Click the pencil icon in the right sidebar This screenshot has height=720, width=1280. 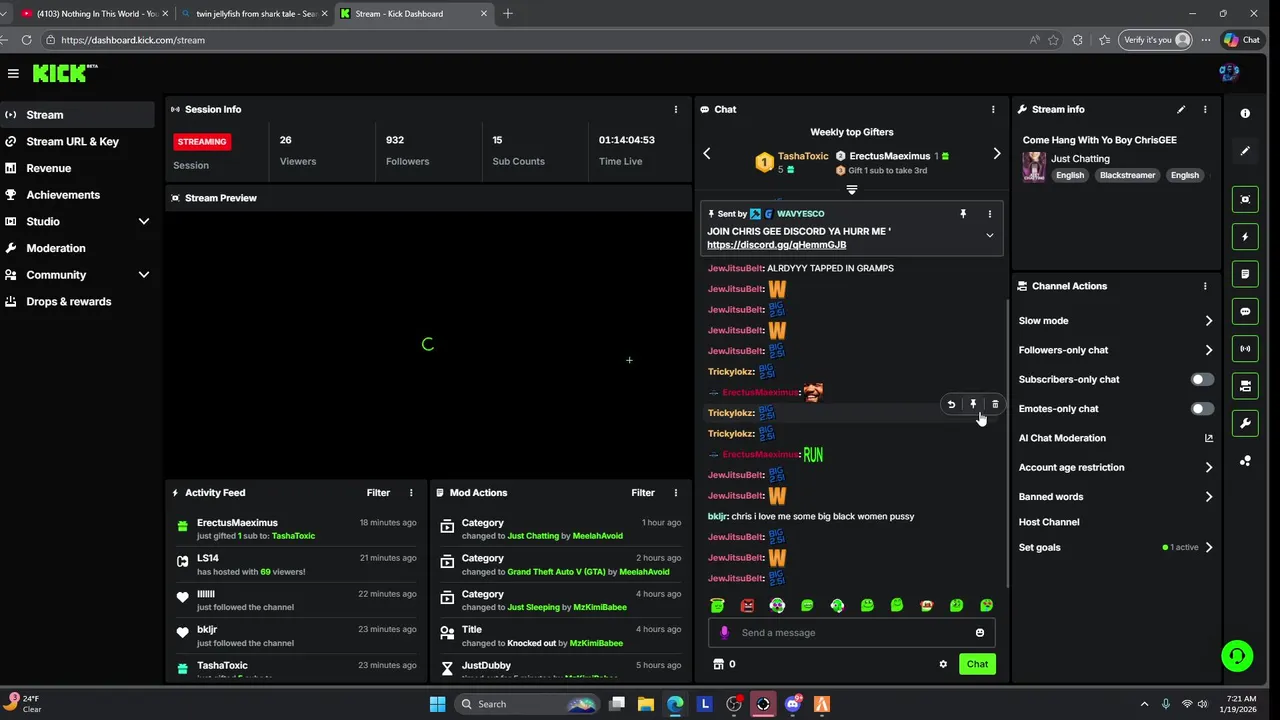(x=1245, y=151)
